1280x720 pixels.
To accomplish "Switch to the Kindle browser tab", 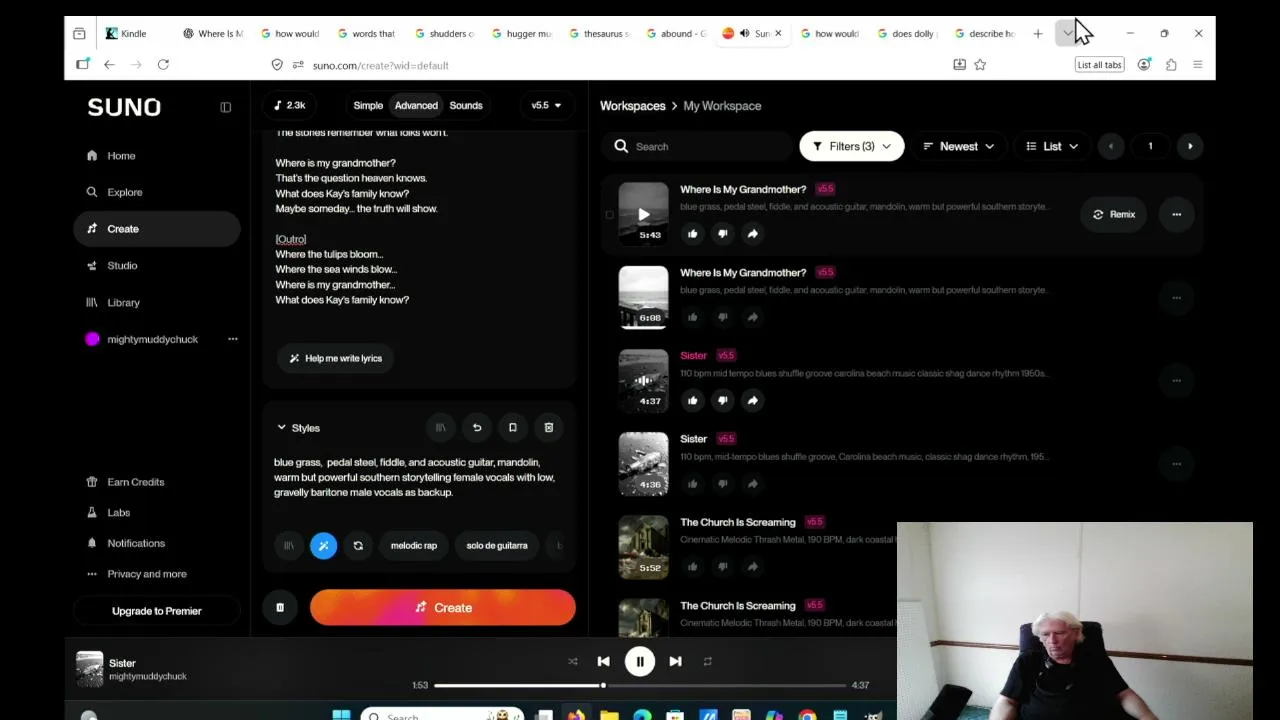I will point(134,34).
